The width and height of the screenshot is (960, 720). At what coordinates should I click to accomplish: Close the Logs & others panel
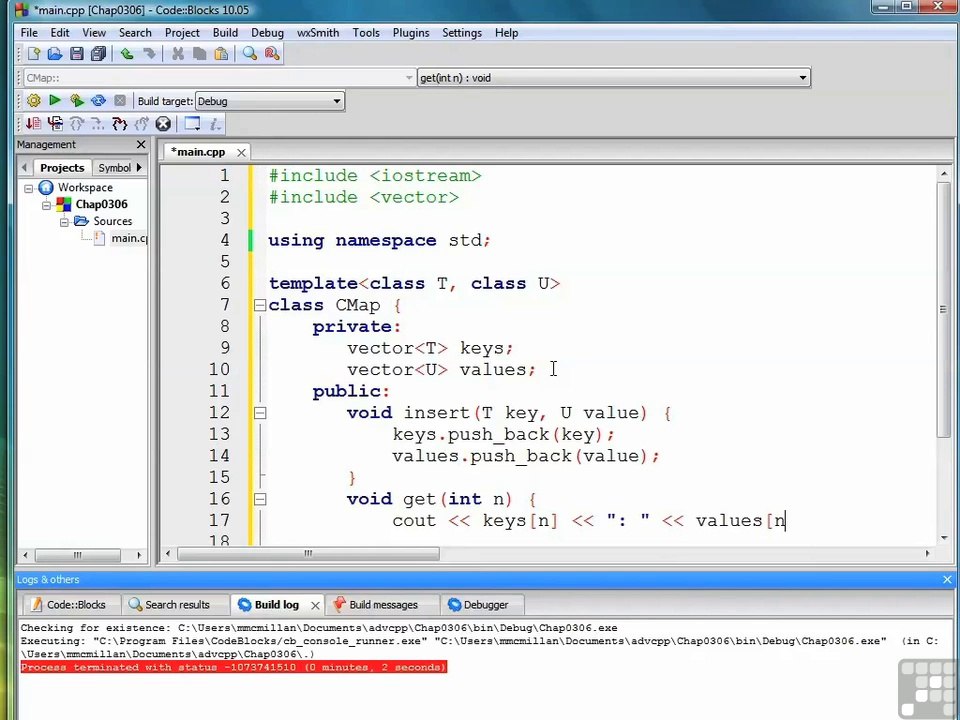947,579
